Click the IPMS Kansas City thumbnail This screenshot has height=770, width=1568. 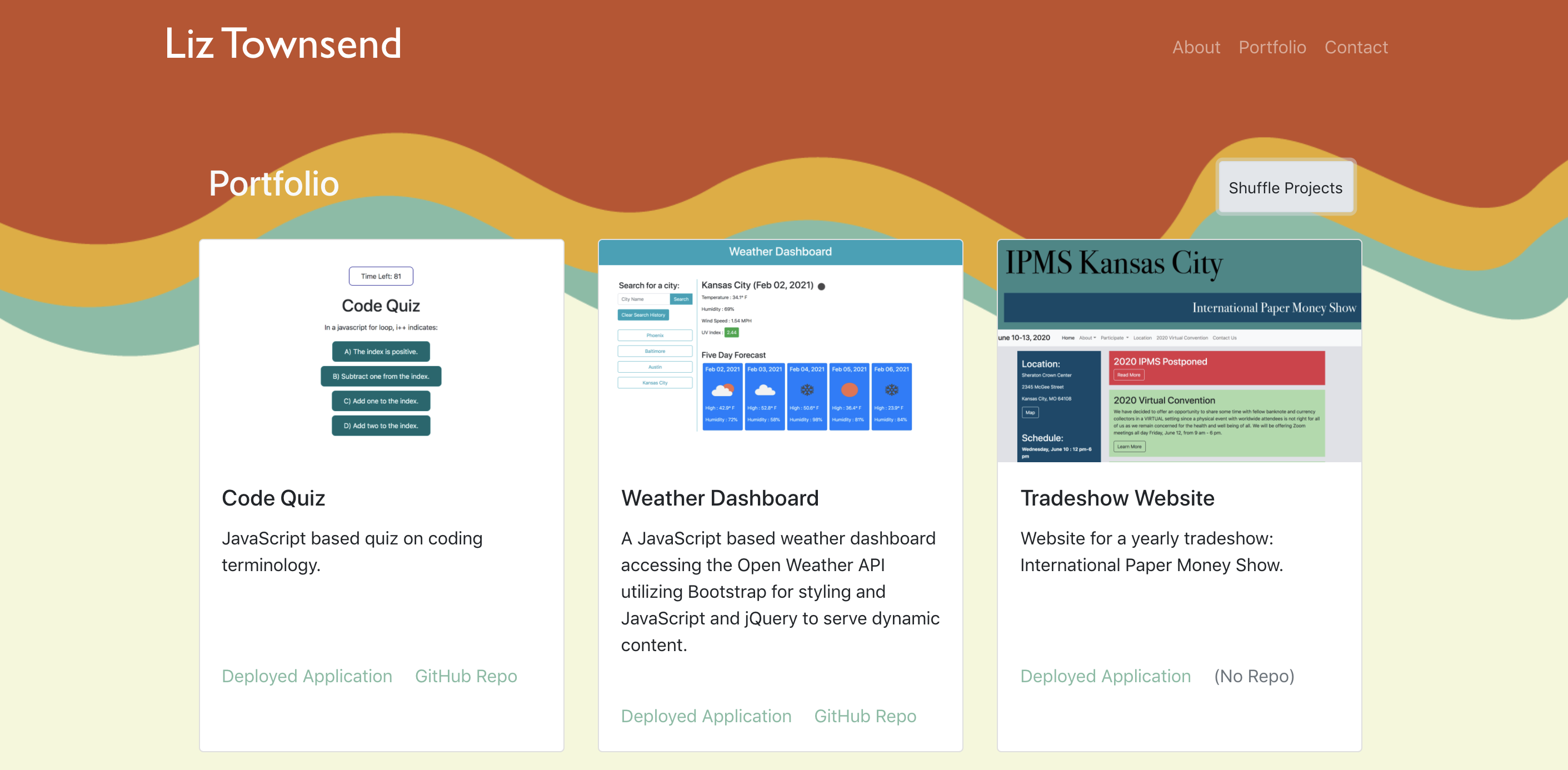click(1179, 351)
